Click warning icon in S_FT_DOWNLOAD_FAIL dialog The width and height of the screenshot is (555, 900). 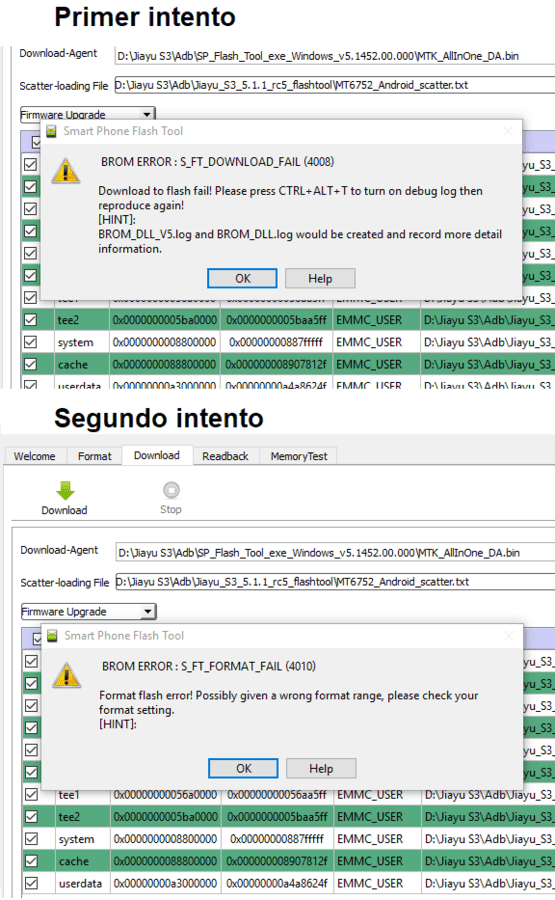(x=65, y=170)
